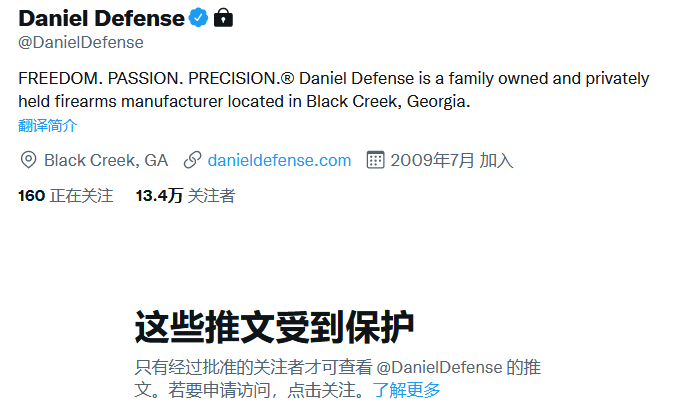676x420 pixels.
Task: Click the chain link icon
Action: click(x=192, y=160)
